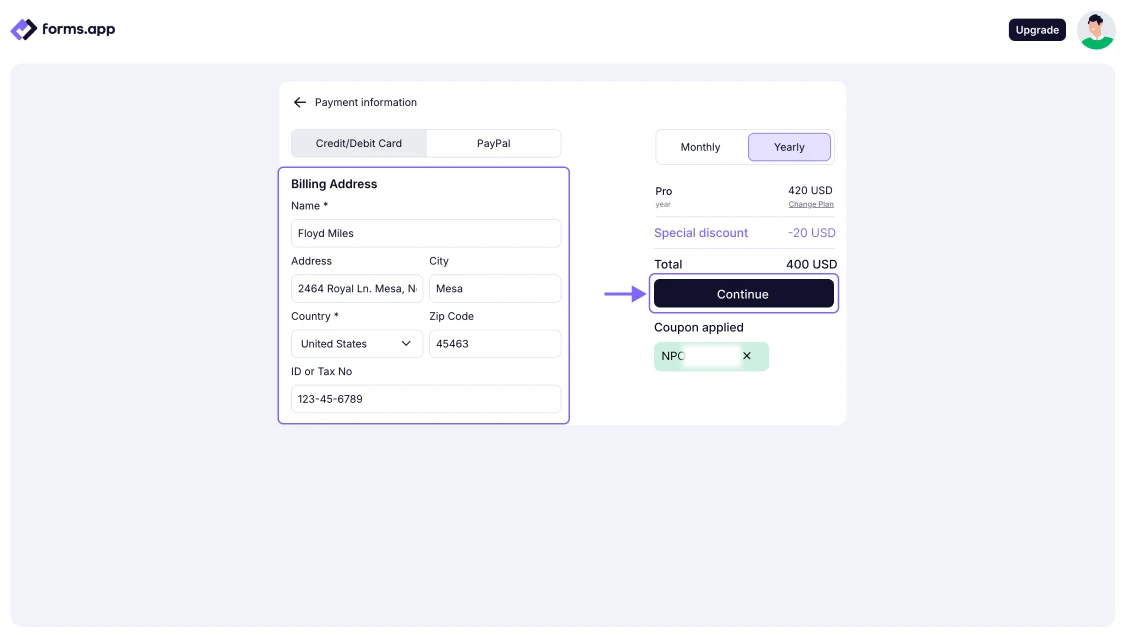
Task: Choose Monthly billing period
Action: [700, 147]
